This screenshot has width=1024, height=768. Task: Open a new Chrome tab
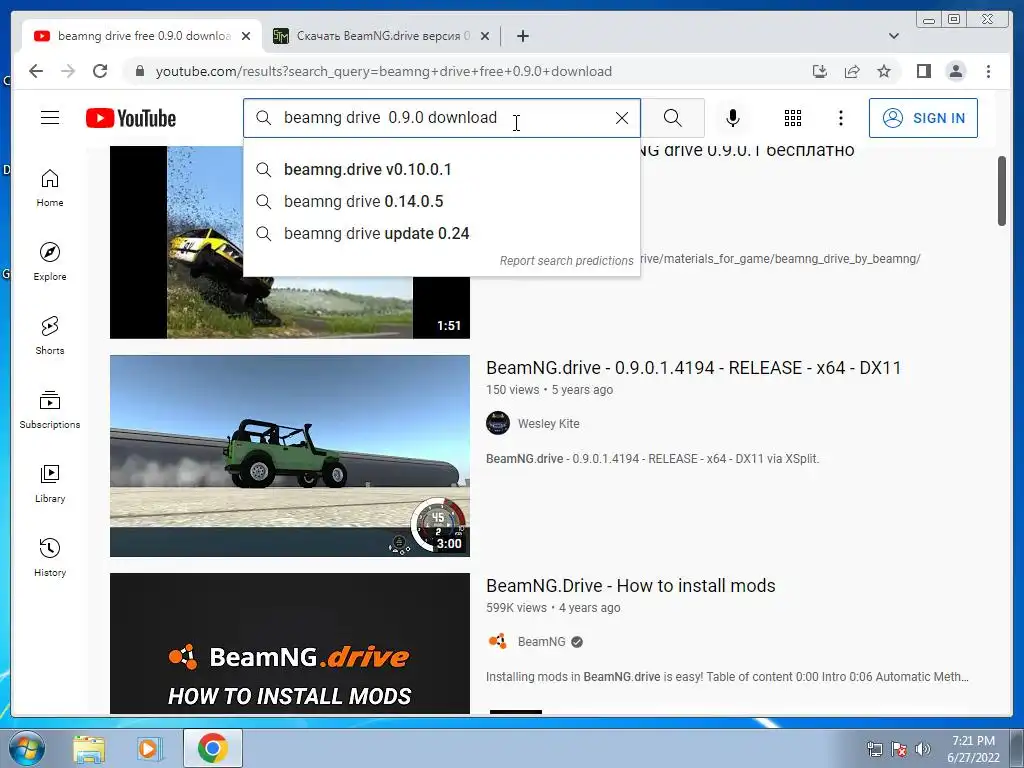522,37
